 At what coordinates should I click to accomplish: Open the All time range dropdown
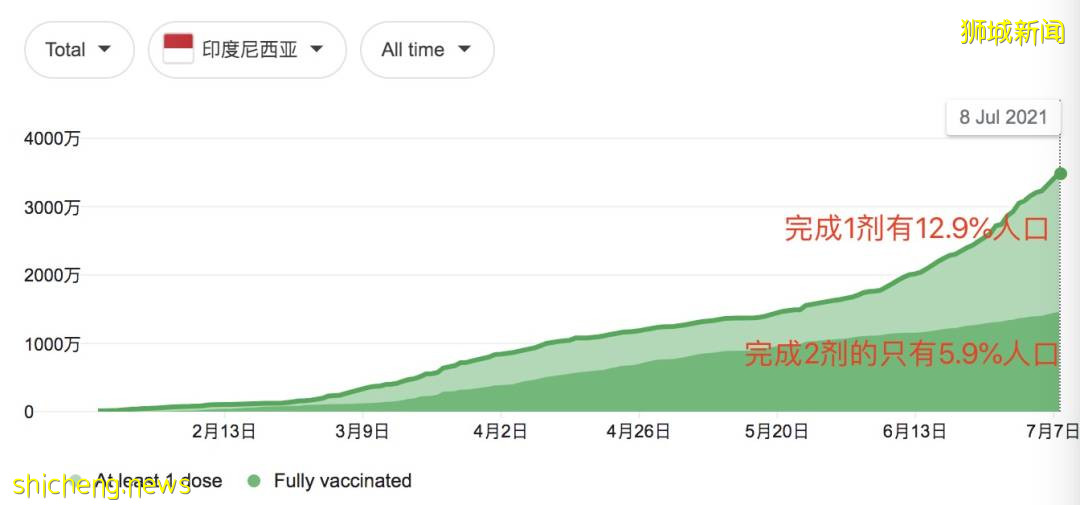coord(426,50)
